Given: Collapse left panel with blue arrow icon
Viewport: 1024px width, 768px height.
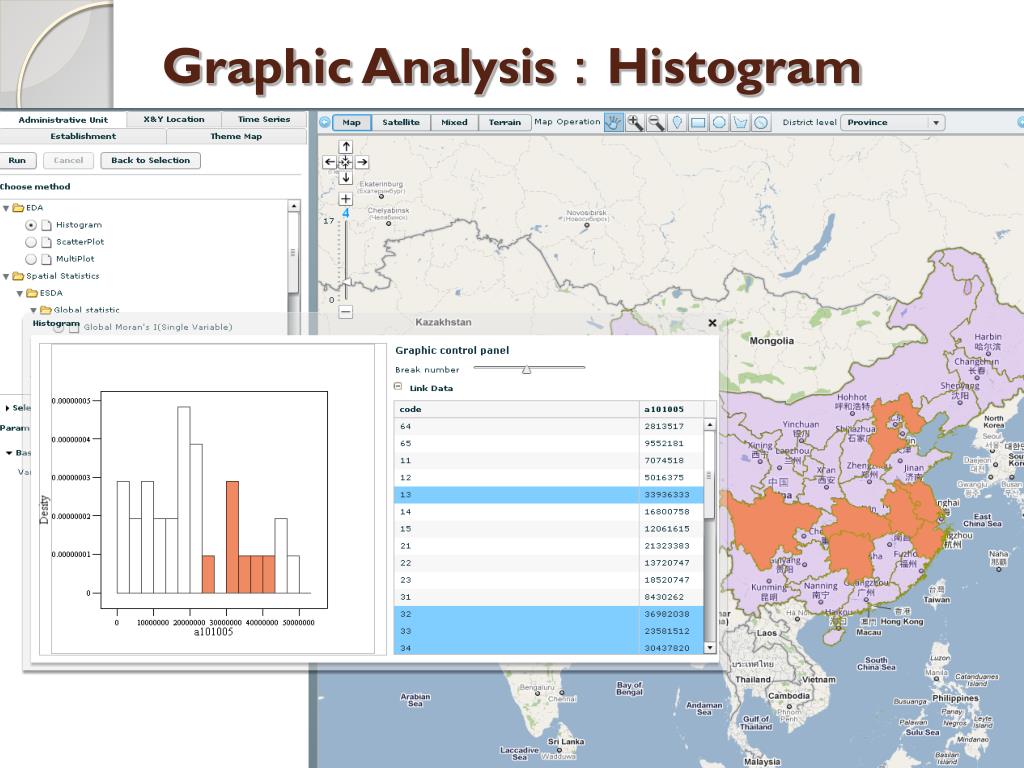Looking at the screenshot, I should [325, 122].
